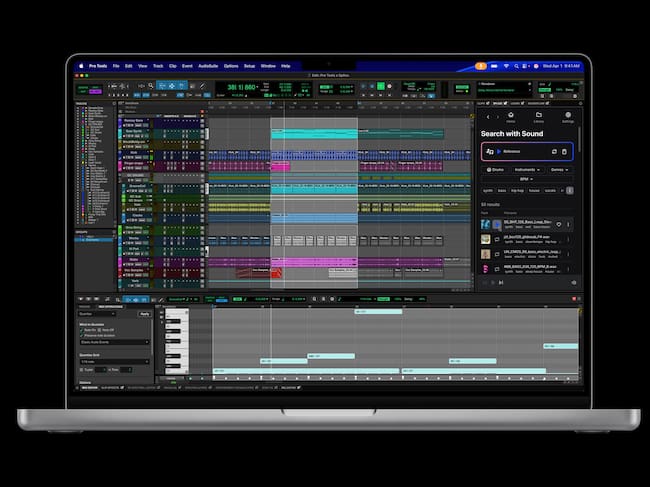Enable the Tuplet checkbox
Viewport: 650px width, 487px height.
pos(83,368)
